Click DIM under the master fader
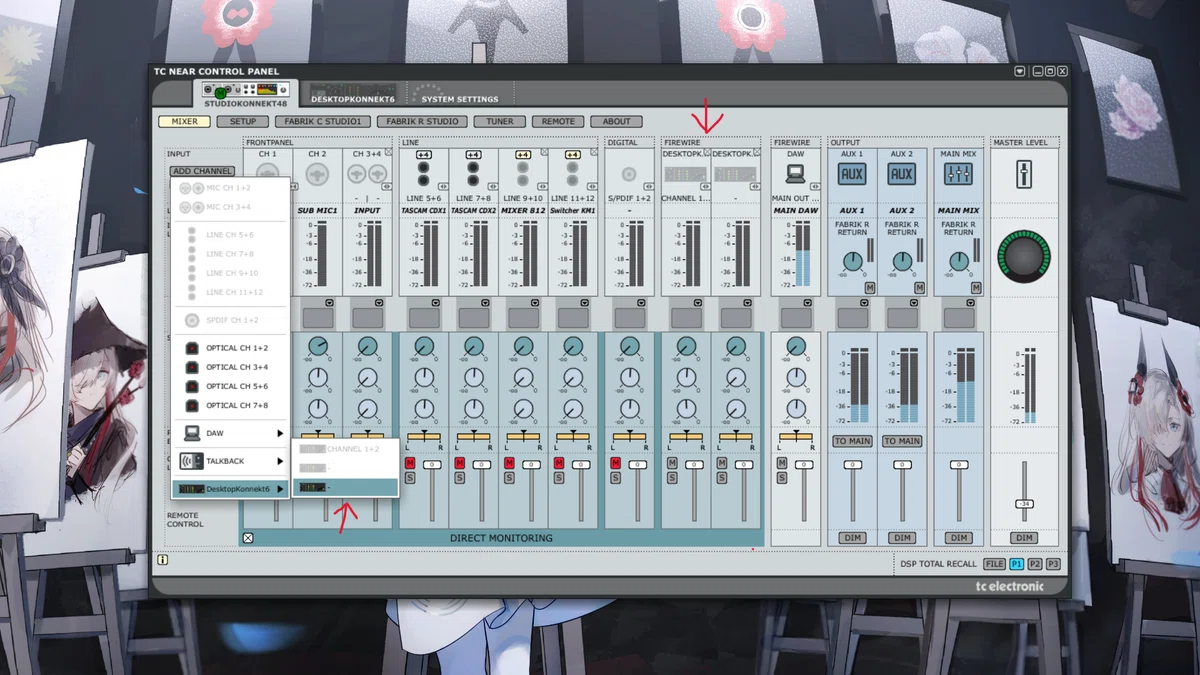Viewport: 1200px width, 675px height. 1024,538
